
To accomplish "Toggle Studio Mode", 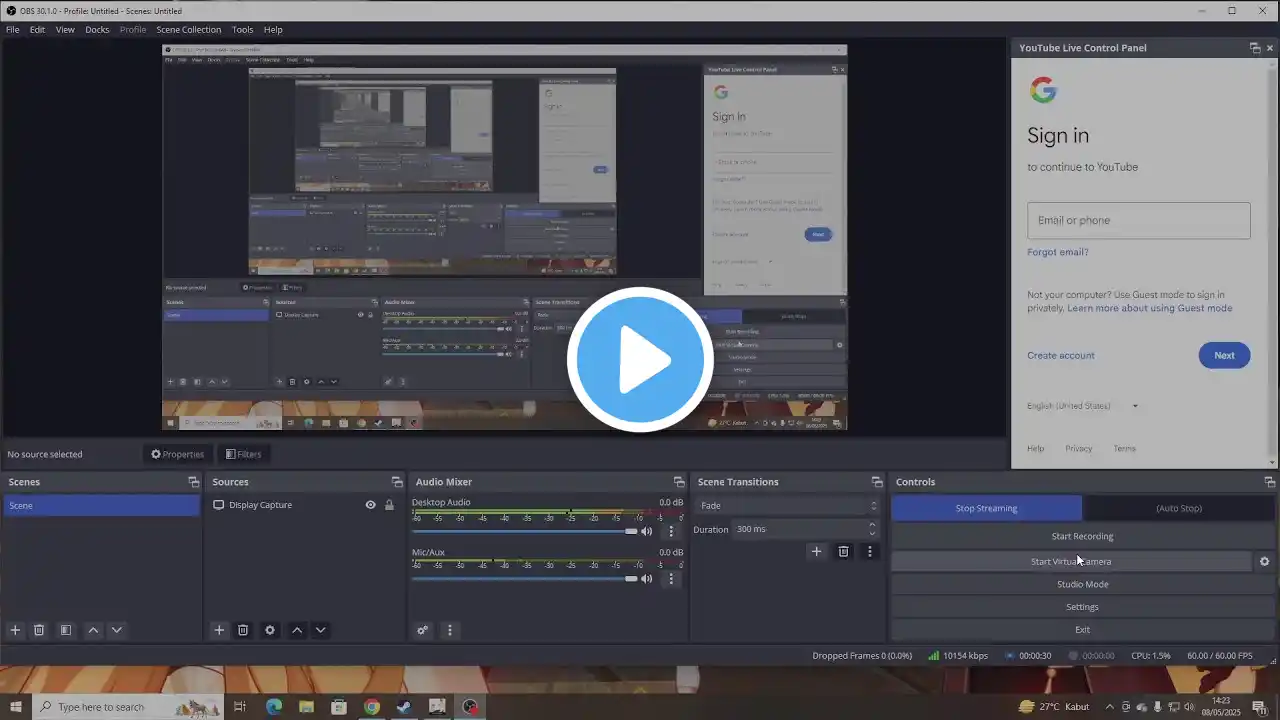I will tap(1082, 584).
